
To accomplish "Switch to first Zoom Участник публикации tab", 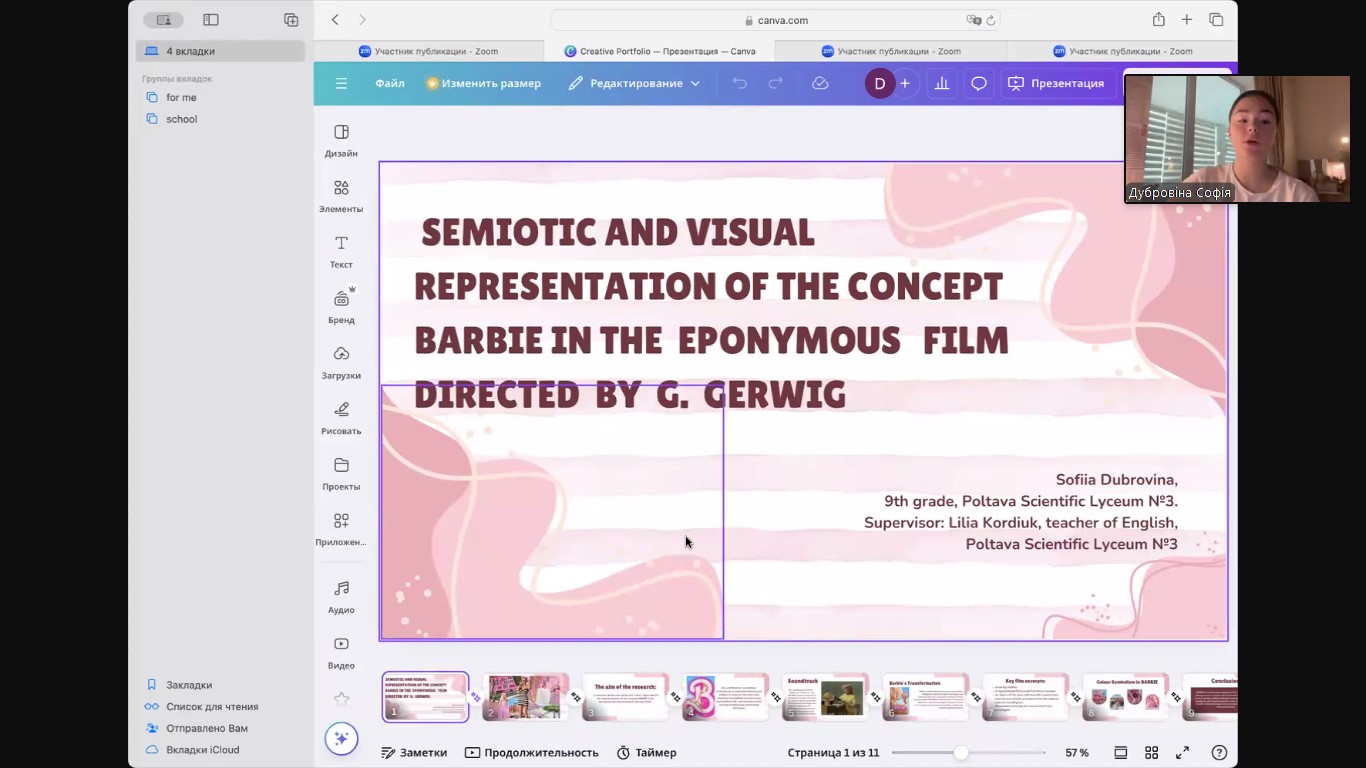I will 428,51.
